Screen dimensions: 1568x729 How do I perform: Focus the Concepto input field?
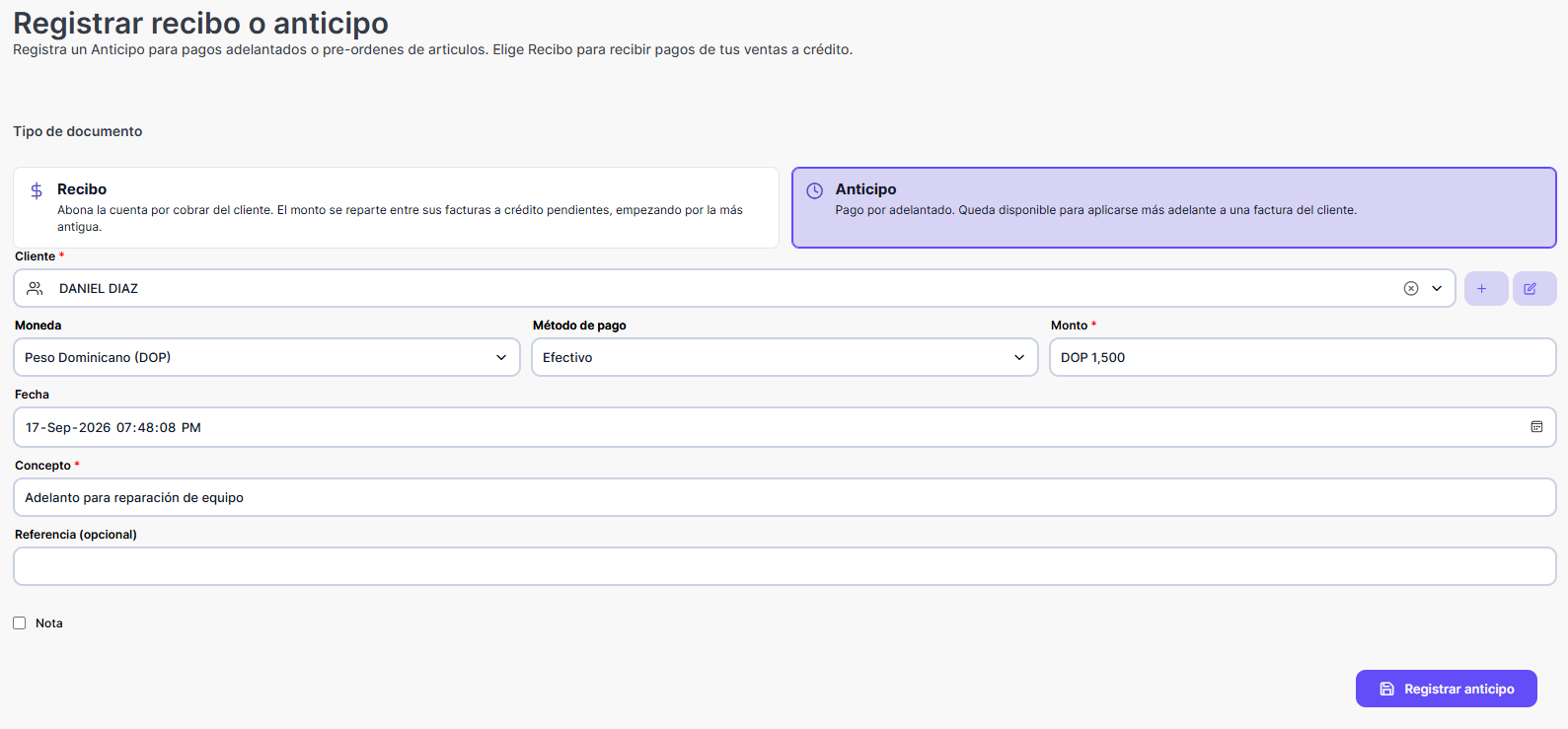coord(784,497)
